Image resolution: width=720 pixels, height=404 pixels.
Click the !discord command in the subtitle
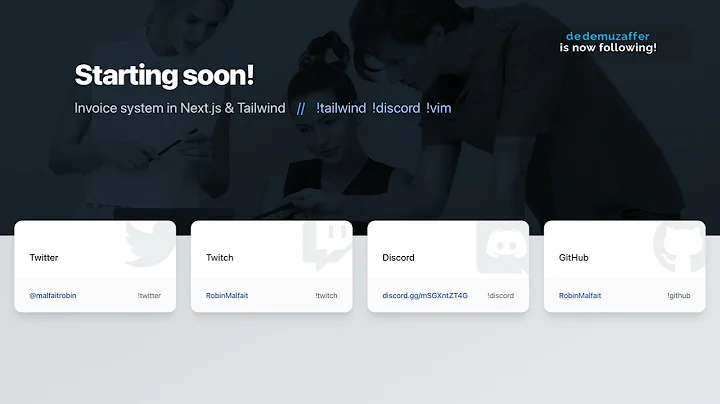coord(396,108)
